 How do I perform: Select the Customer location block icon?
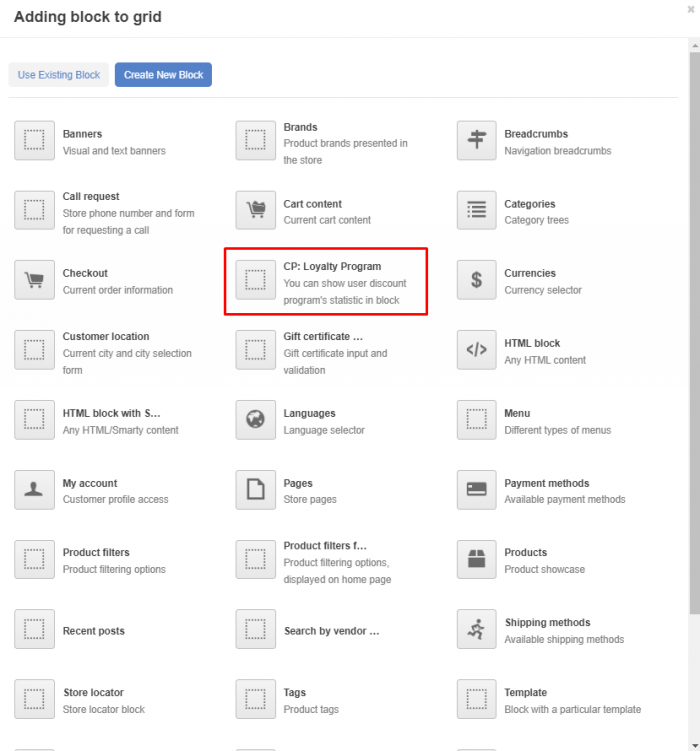coord(34,350)
